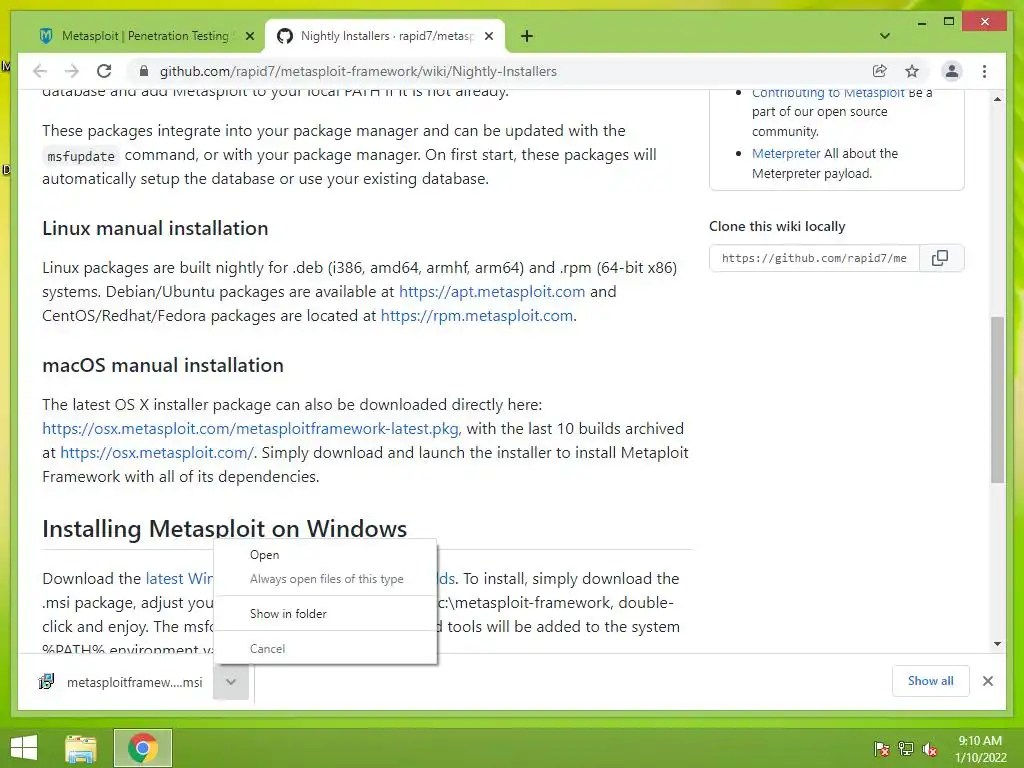Reload the current GitHub page
1024x768 pixels.
[x=104, y=71]
